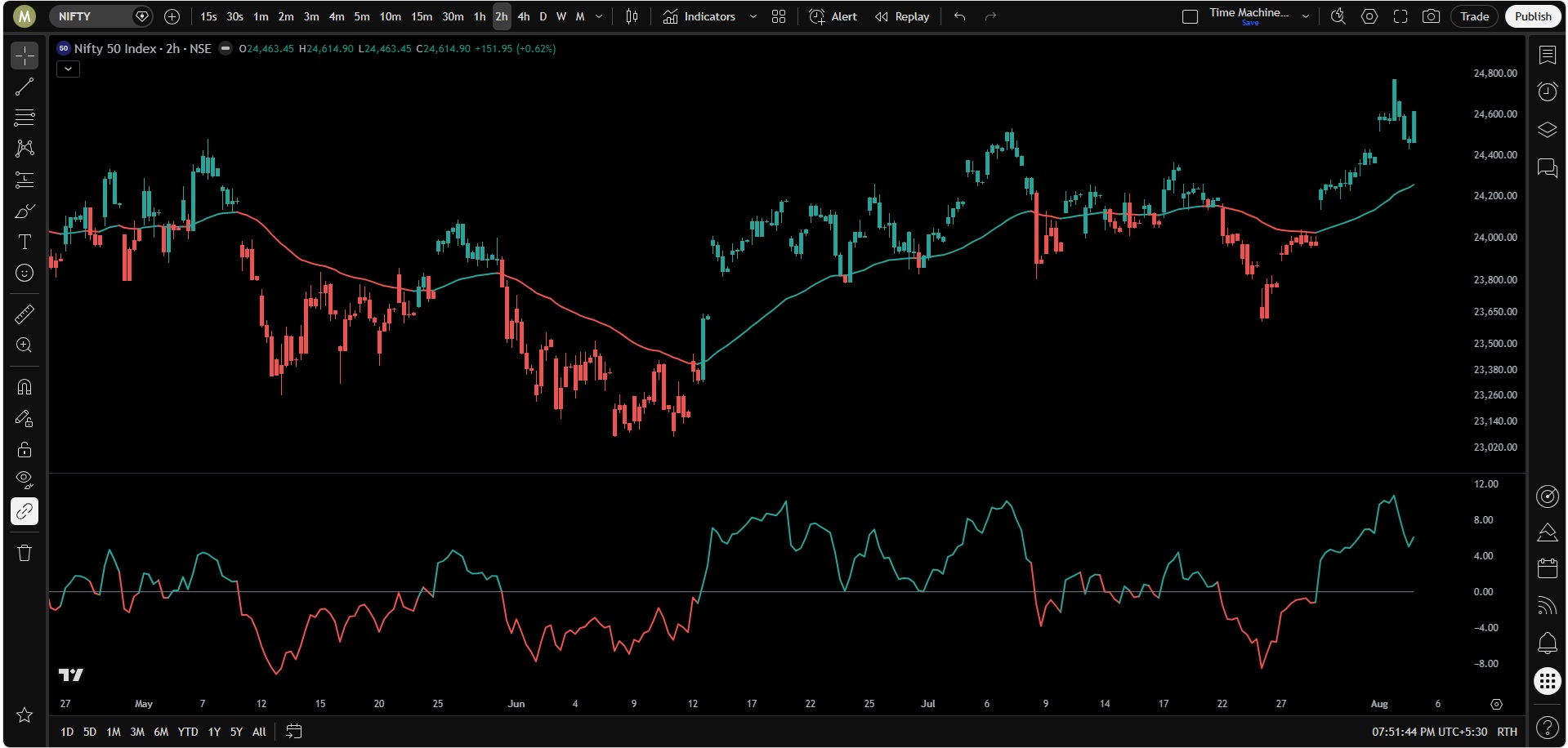The width and height of the screenshot is (1568, 748).
Task: Set date range to 1D
Action: [x=67, y=732]
